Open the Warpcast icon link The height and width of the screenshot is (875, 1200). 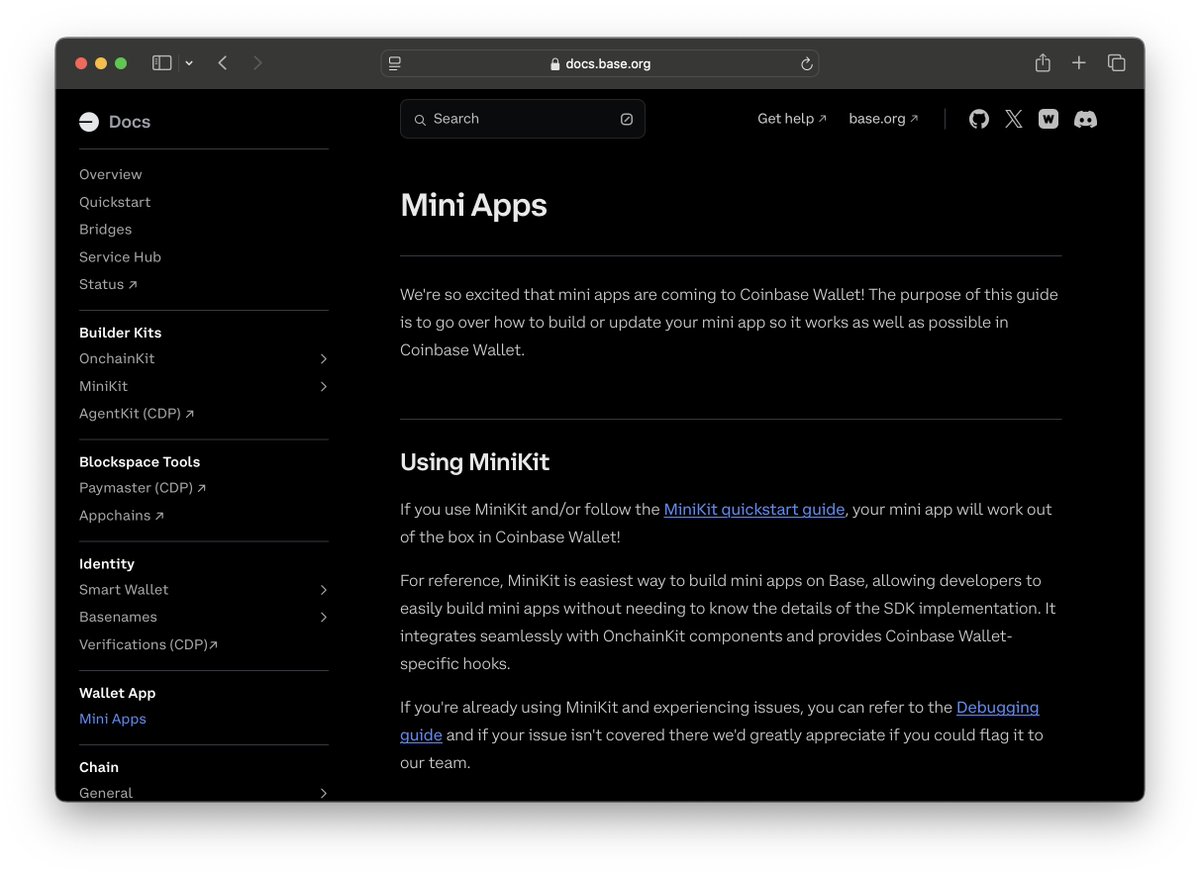click(1048, 119)
